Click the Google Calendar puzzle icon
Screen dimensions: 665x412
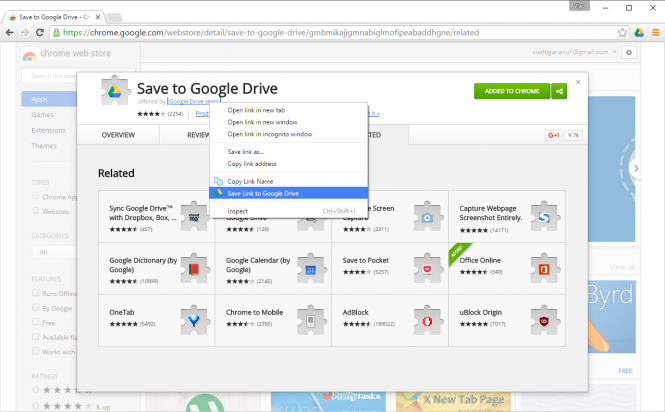point(311,269)
